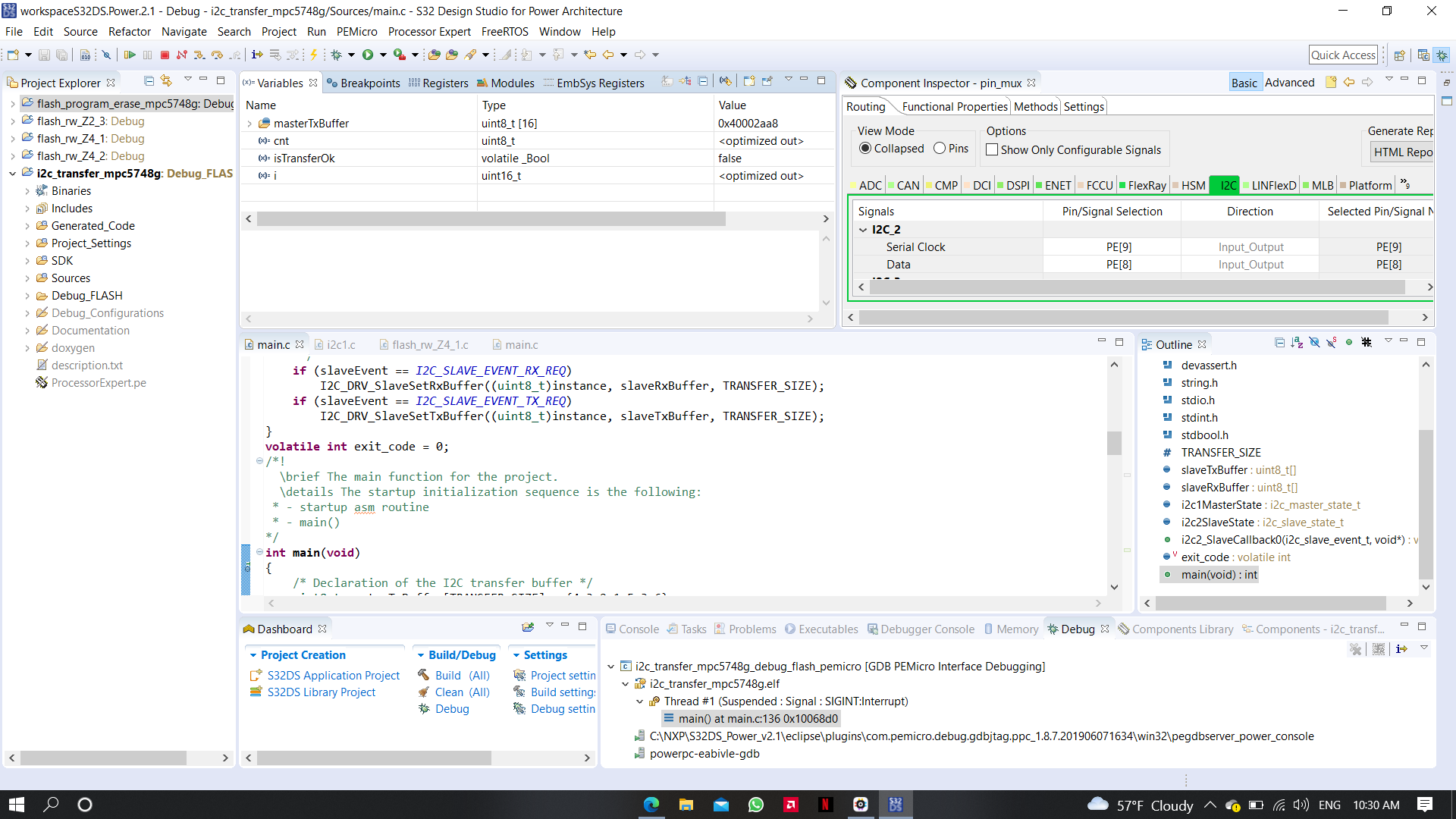Click the S32DS Application Project link

pyautogui.click(x=334, y=675)
